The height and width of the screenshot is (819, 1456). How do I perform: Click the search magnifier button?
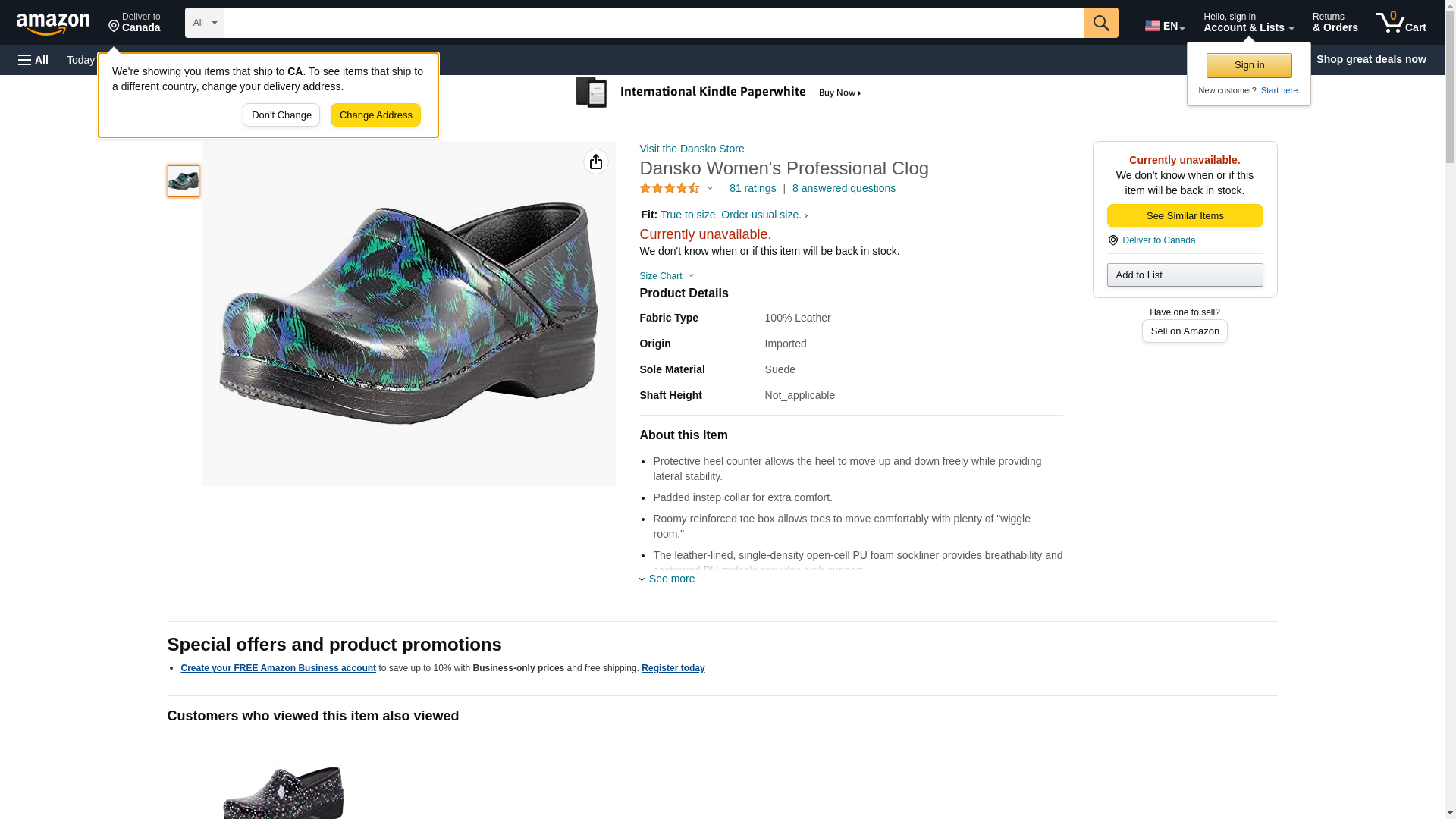click(x=1100, y=23)
